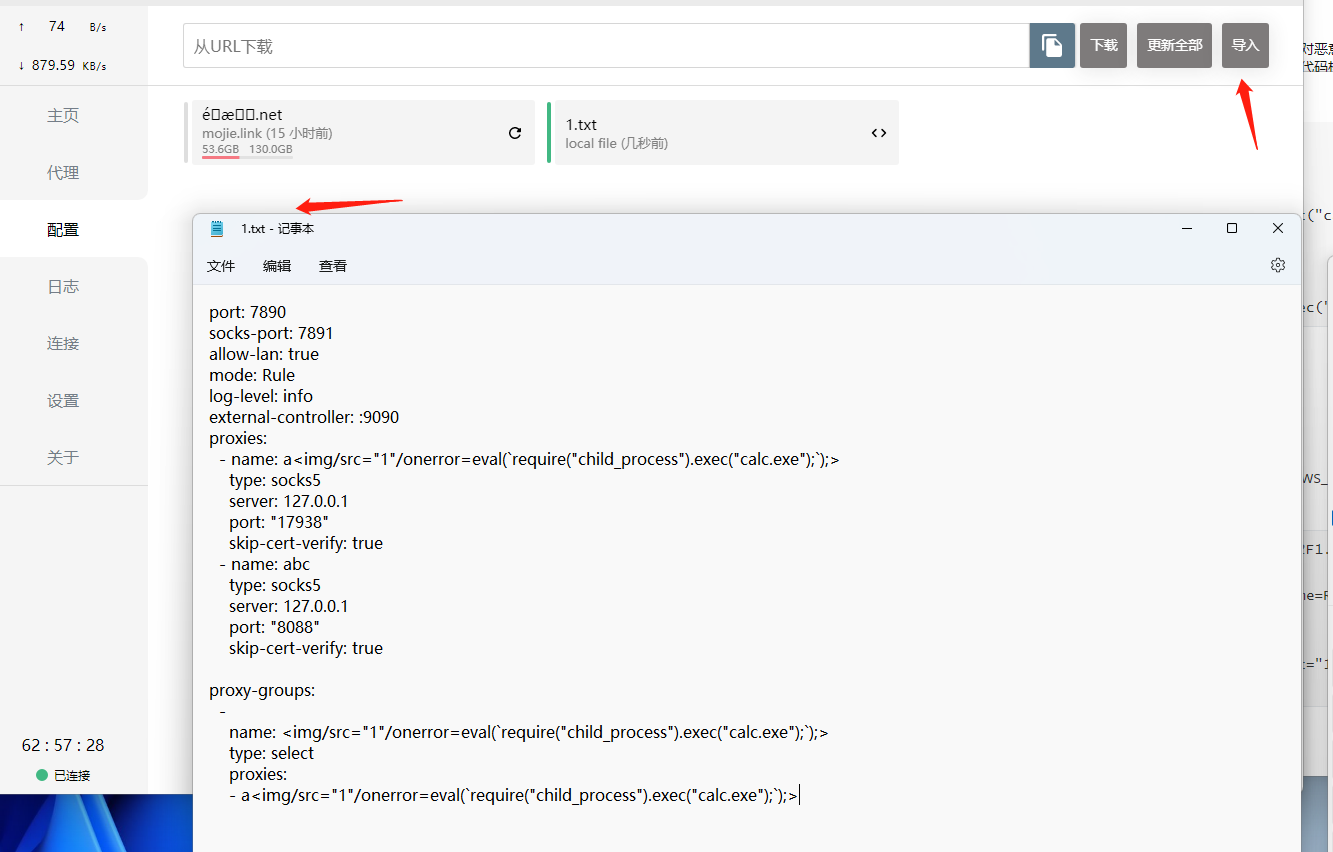Image resolution: width=1333 pixels, height=852 pixels.
Task: Click the Notepad app icon in the title bar
Action: [x=217, y=228]
